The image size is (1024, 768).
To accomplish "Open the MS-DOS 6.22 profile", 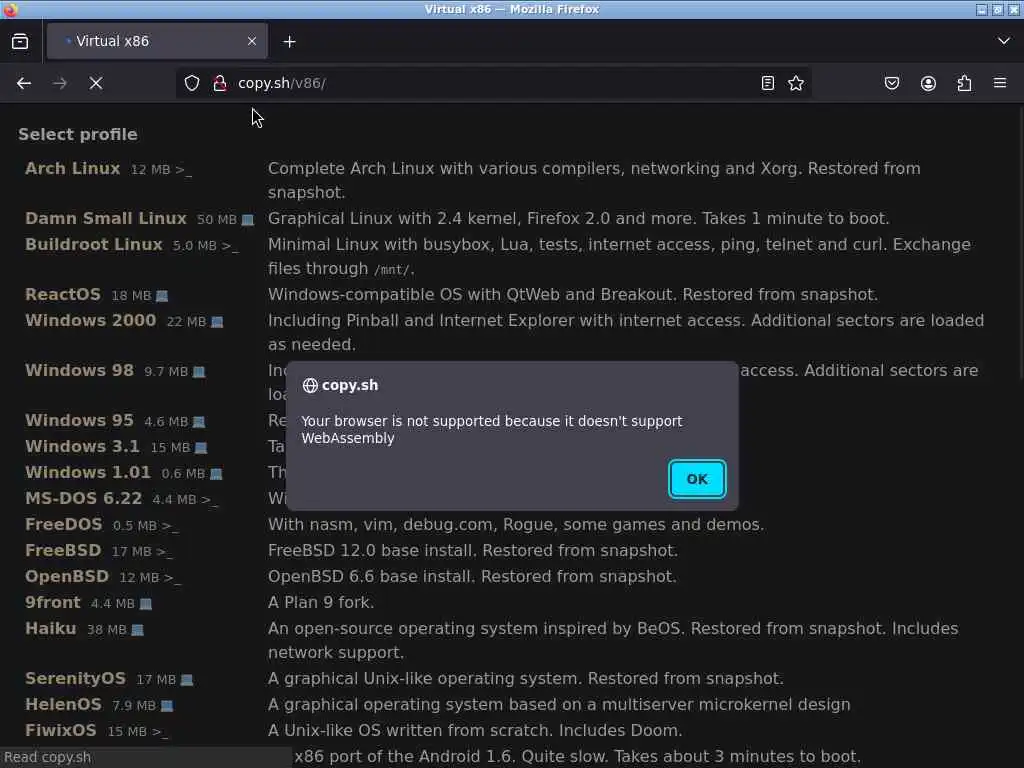I will click(84, 498).
